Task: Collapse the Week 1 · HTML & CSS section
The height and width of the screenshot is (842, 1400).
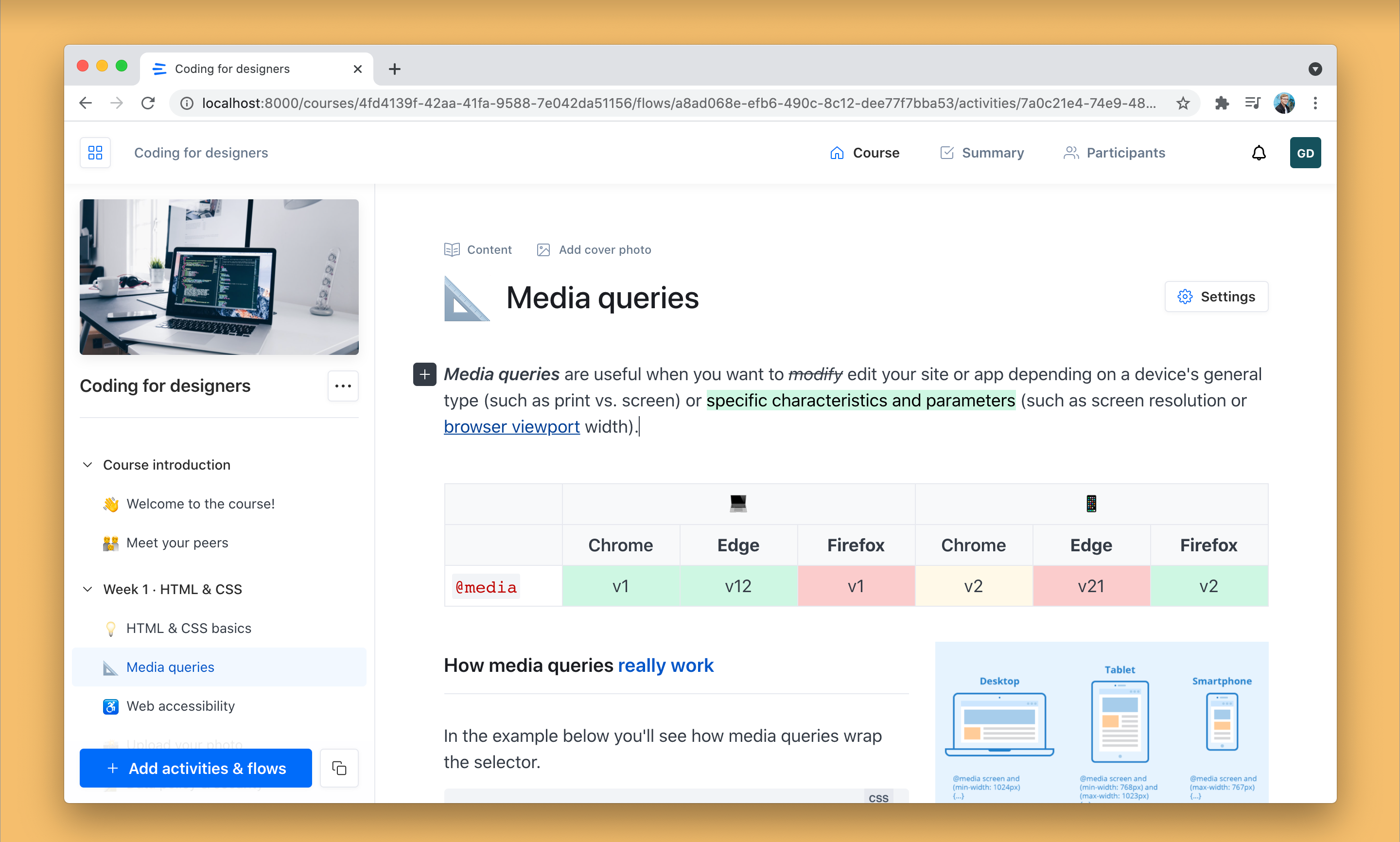Action: tap(87, 589)
